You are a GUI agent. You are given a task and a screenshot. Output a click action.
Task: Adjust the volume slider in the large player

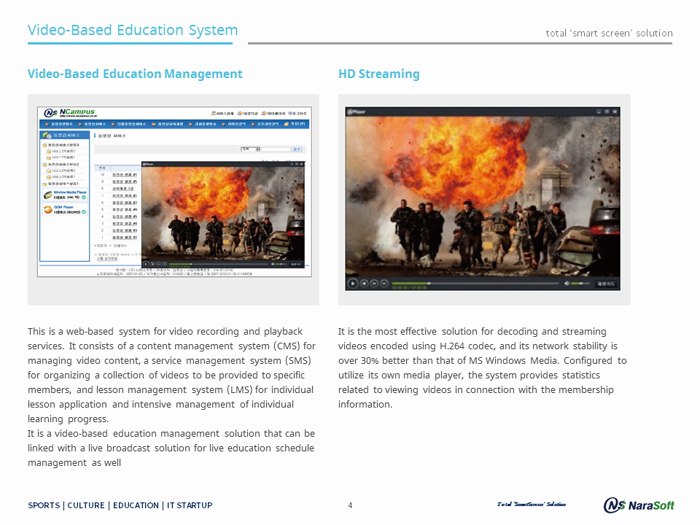pos(581,283)
